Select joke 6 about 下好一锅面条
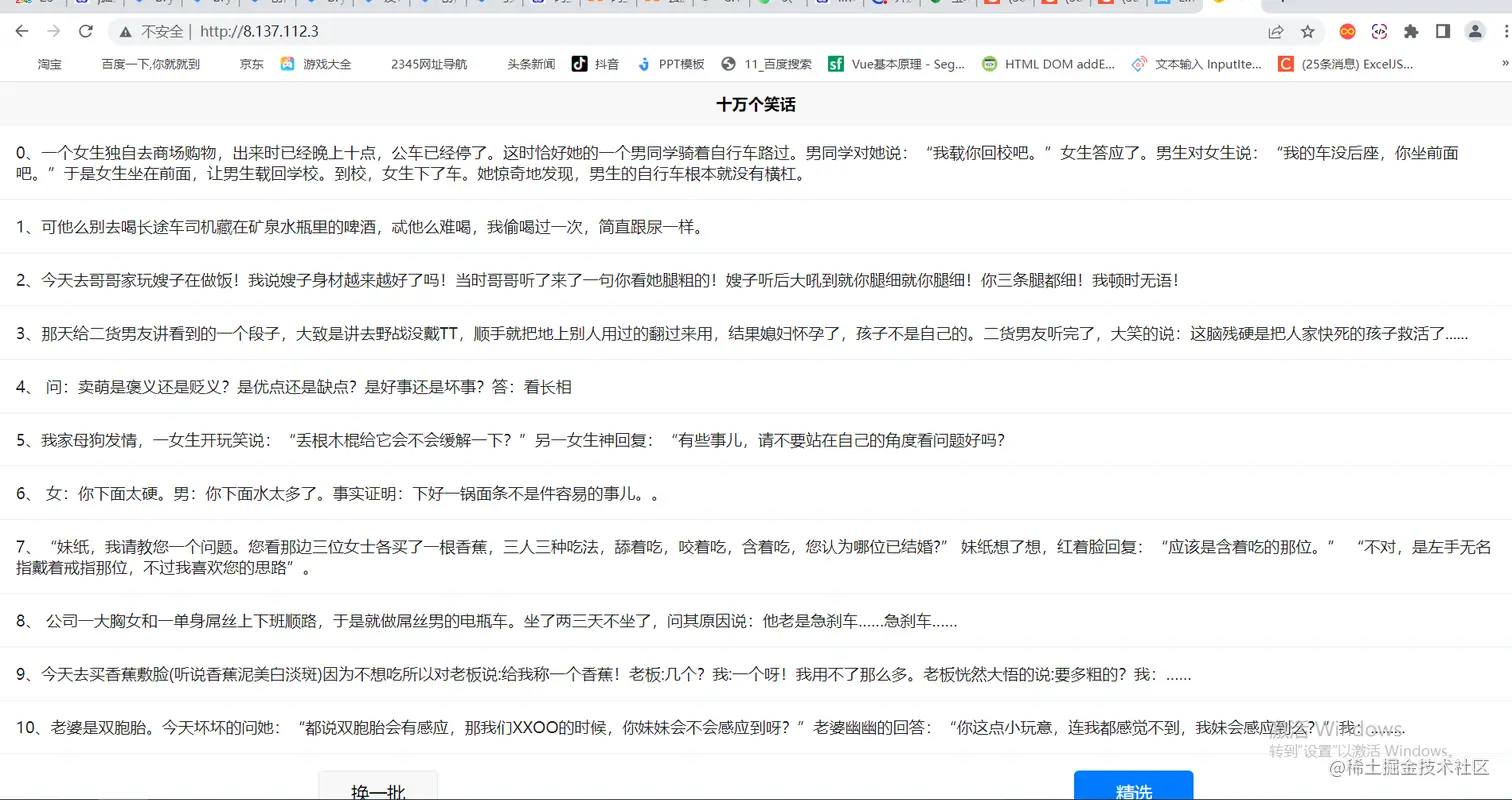1512x800 pixels. click(x=756, y=493)
